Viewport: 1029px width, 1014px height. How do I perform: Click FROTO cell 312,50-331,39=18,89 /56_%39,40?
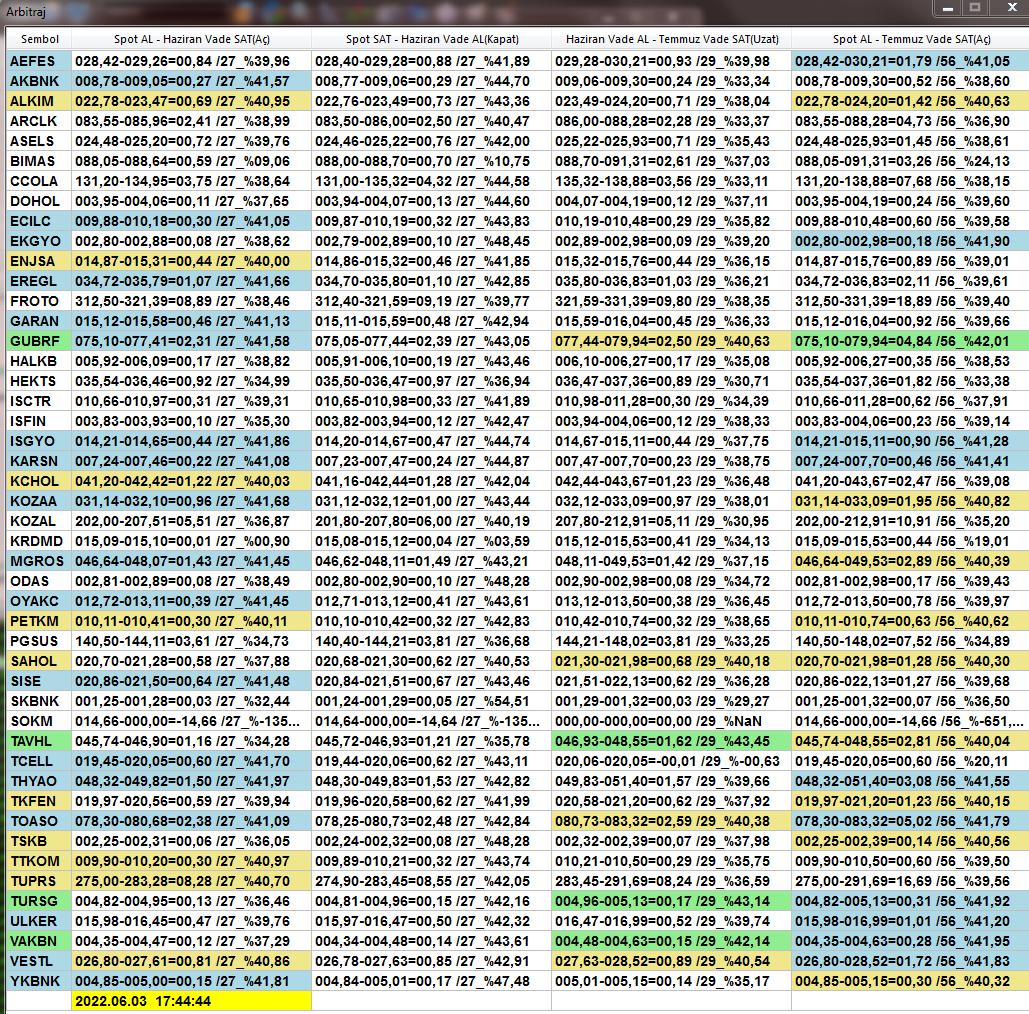coord(911,301)
